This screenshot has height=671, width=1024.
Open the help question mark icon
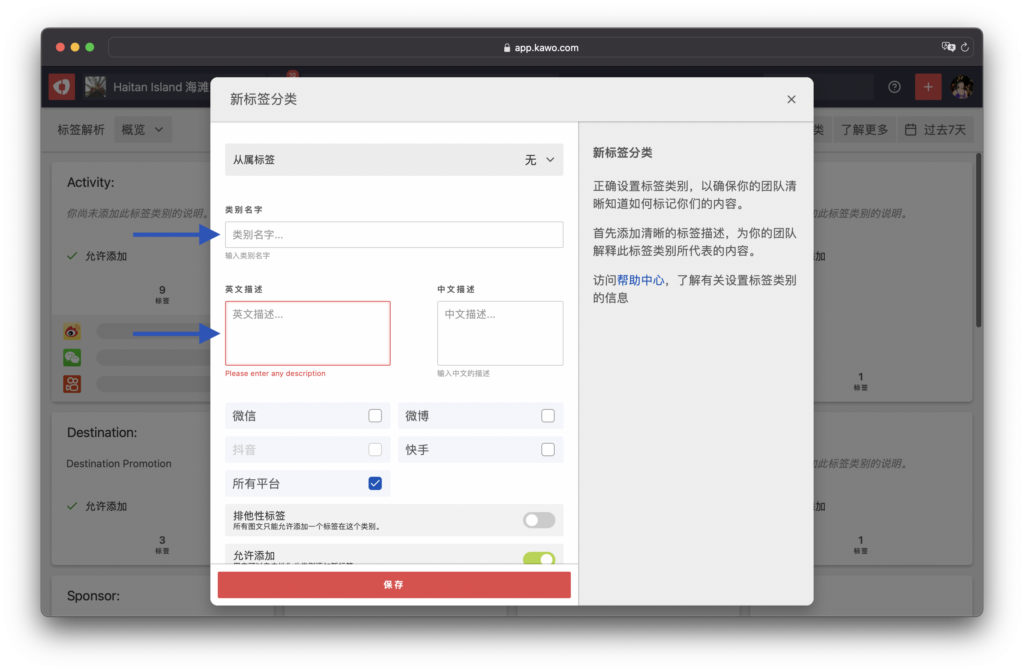pyautogui.click(x=894, y=87)
